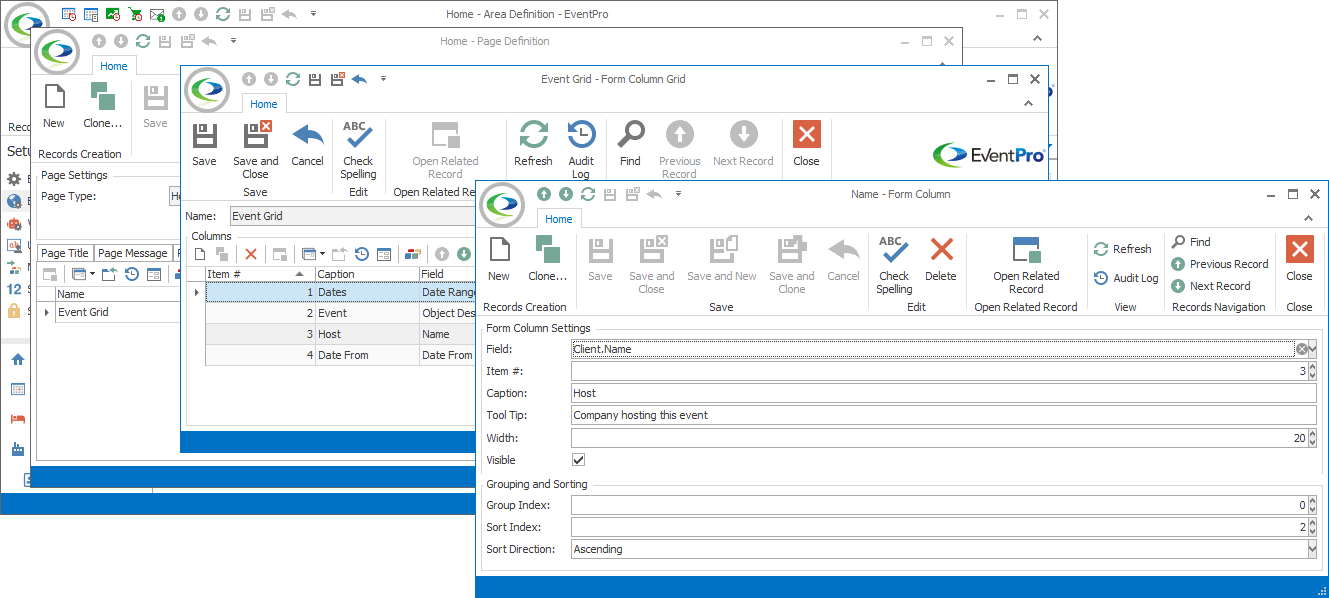Open the Sort Direction dropdown
Screen dimensions: 1329x598
pos(1312,549)
